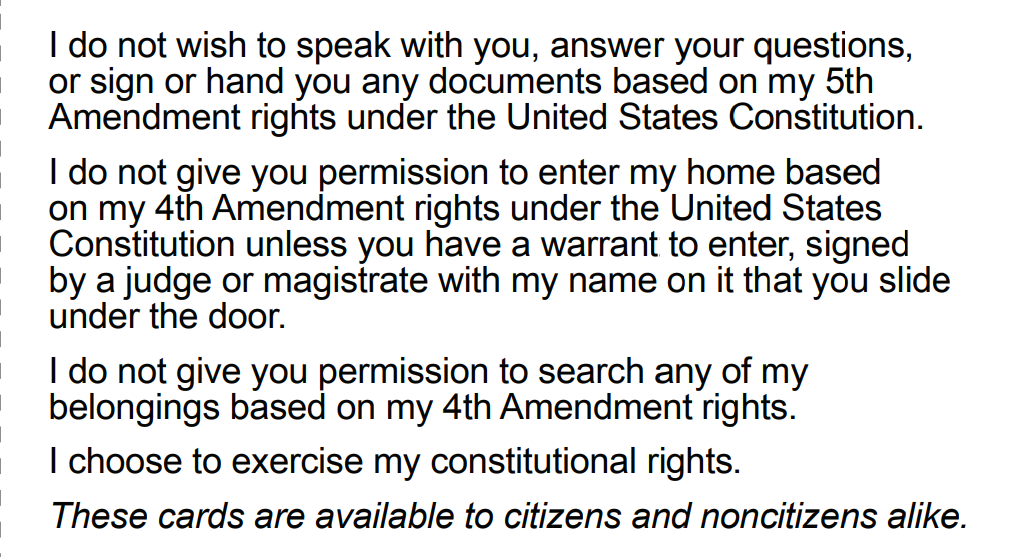Click the italic word "alike" at the end

pos(926,517)
